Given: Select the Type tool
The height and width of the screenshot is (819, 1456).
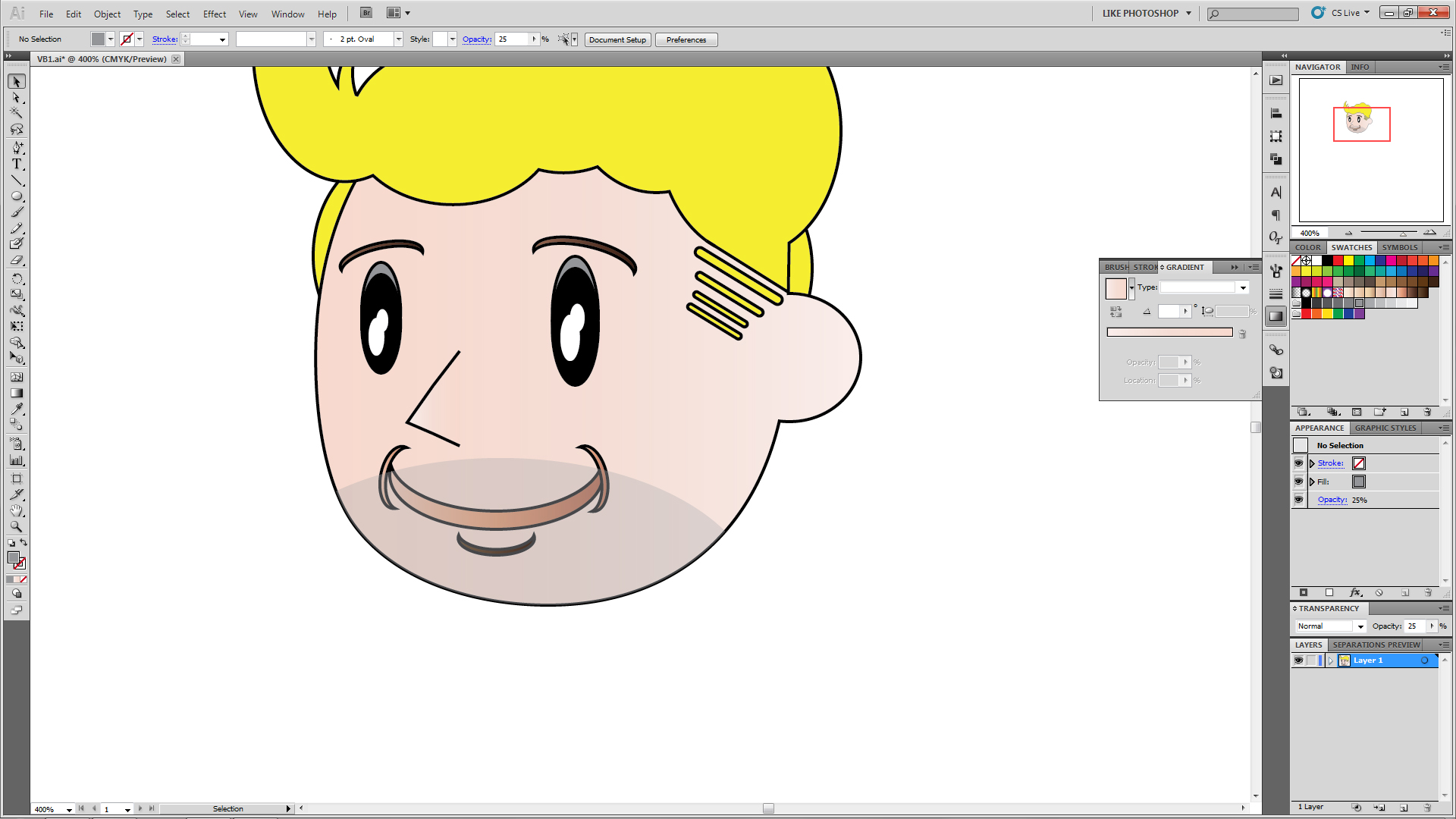Looking at the screenshot, I should 17,164.
